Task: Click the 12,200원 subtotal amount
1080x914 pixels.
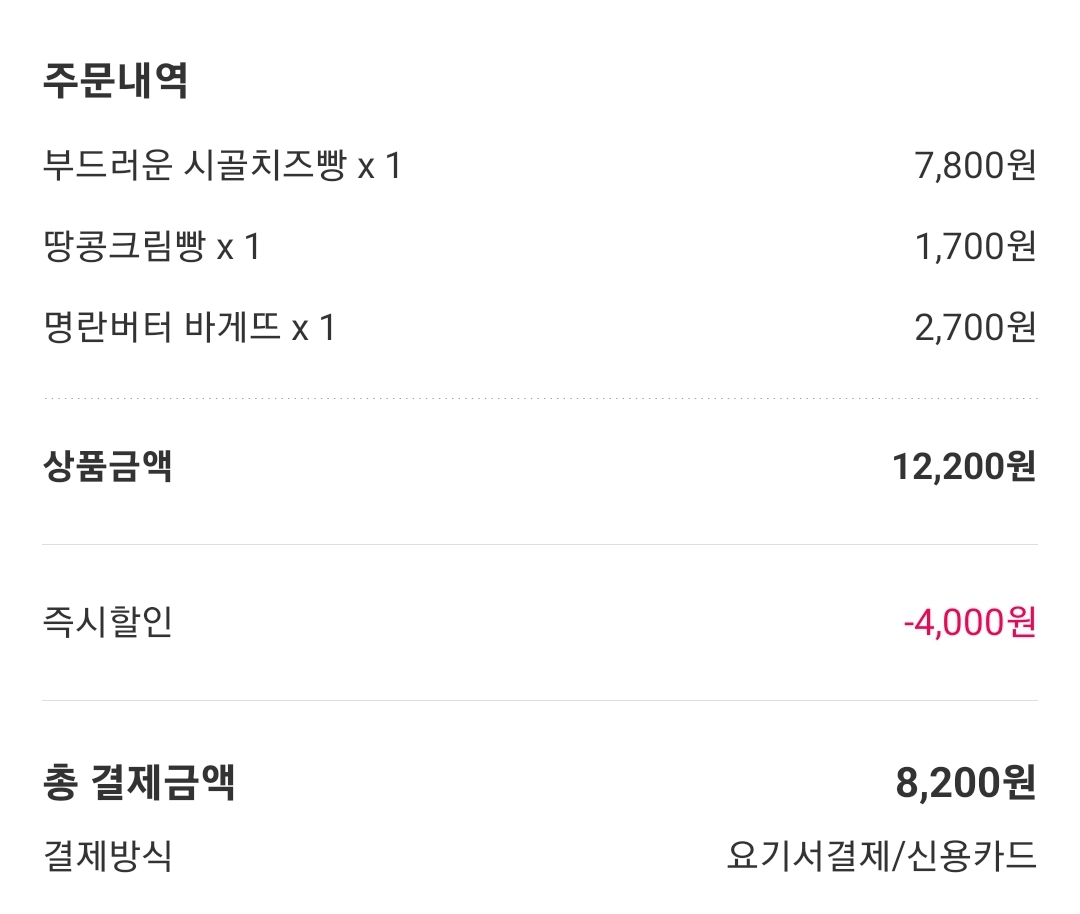Action: (x=963, y=466)
